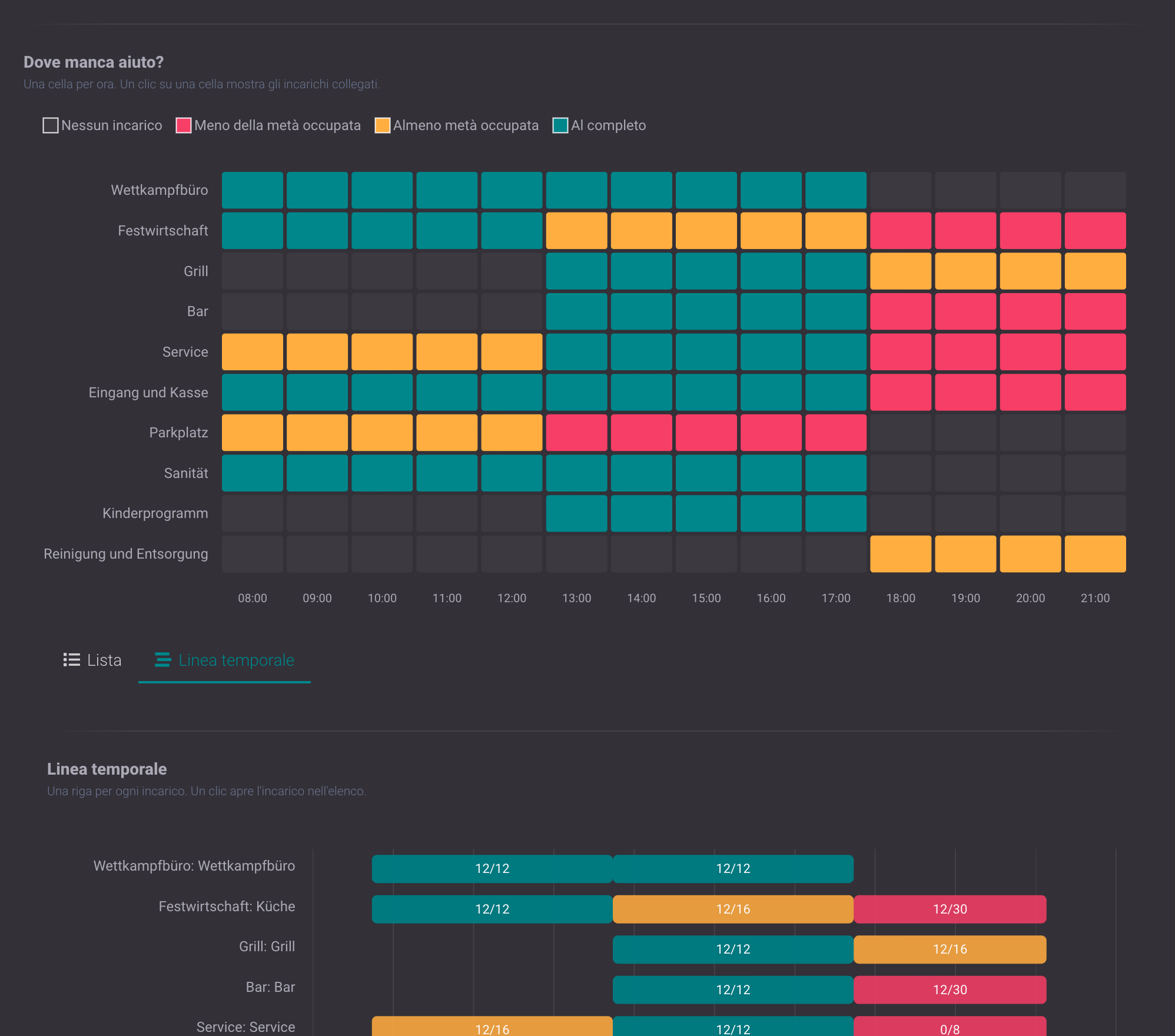Screen dimensions: 1175x1036
Task: Open Eingang und Kasse cell at 18:00
Action: coord(901,392)
